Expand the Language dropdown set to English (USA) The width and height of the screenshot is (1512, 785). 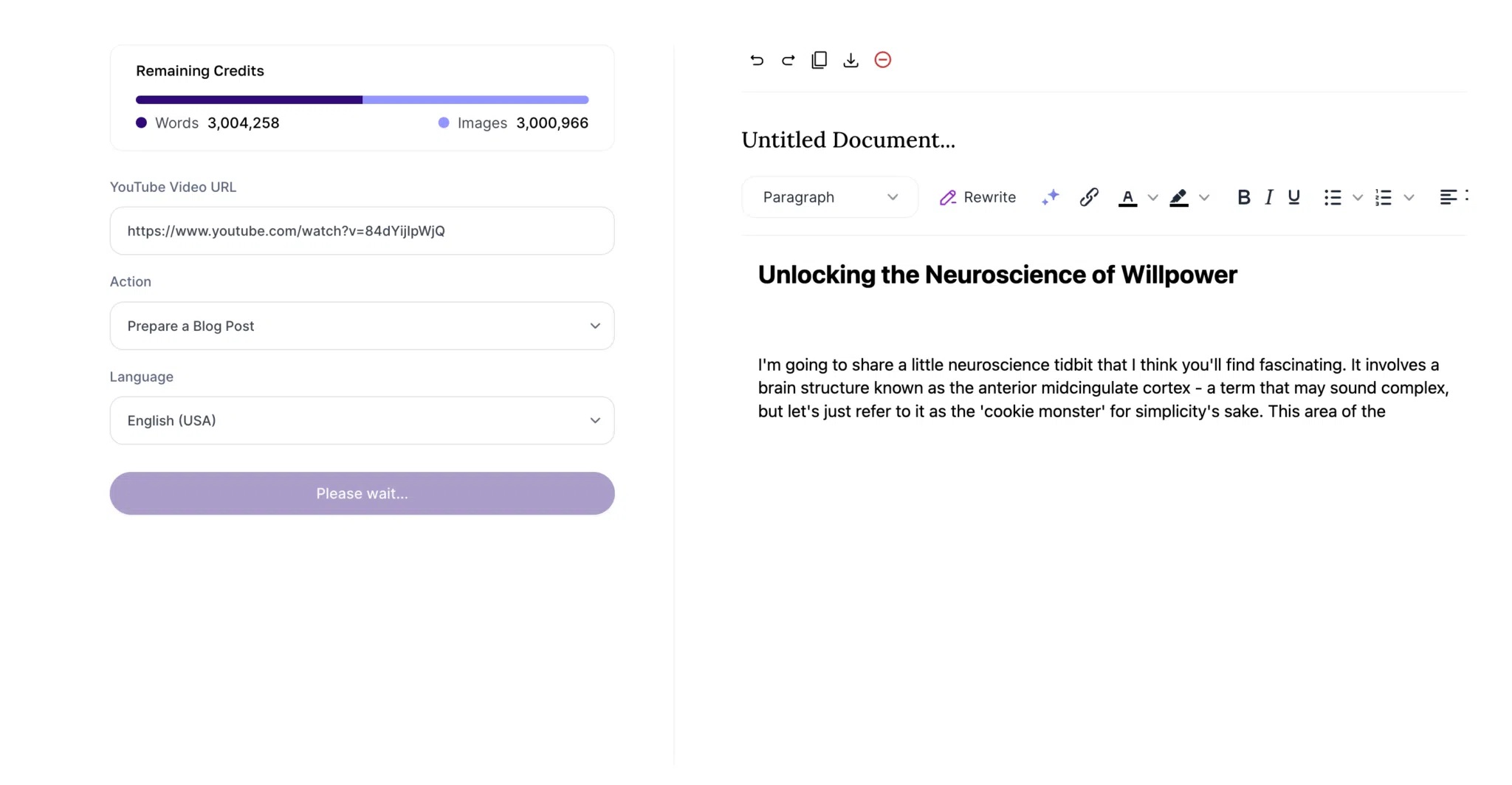pos(361,420)
